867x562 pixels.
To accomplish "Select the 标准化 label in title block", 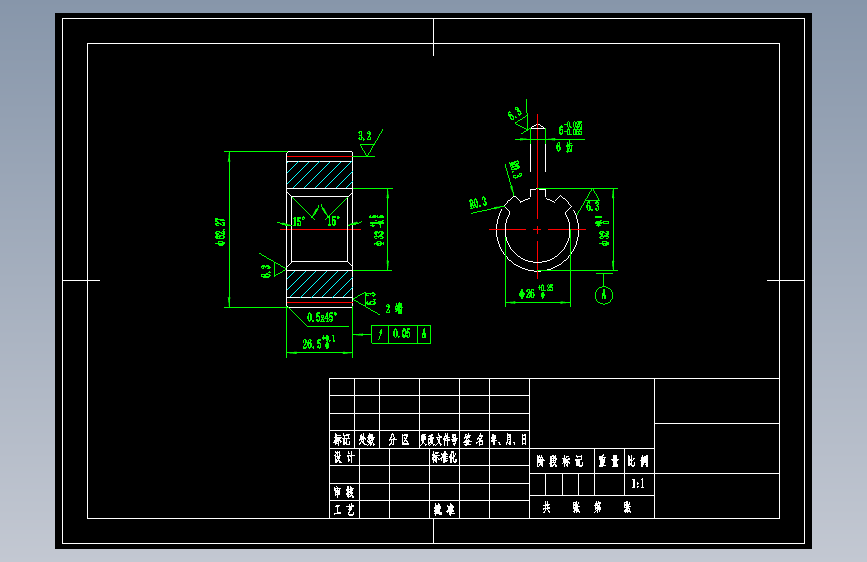I will click(444, 457).
